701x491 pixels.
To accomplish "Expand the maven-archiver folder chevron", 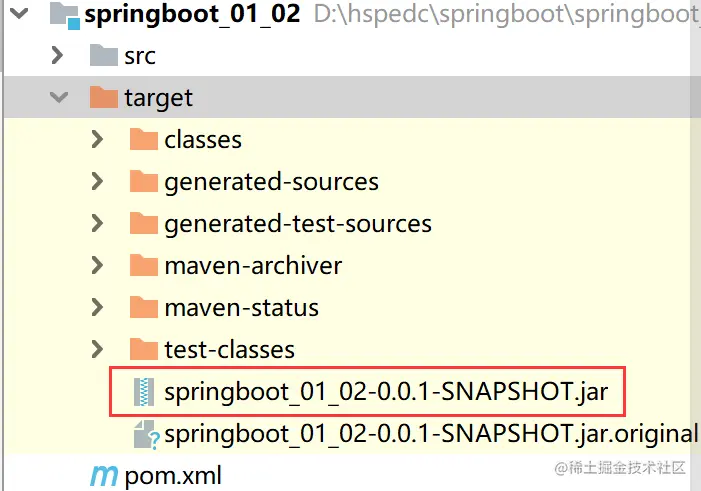I will tap(97, 265).
